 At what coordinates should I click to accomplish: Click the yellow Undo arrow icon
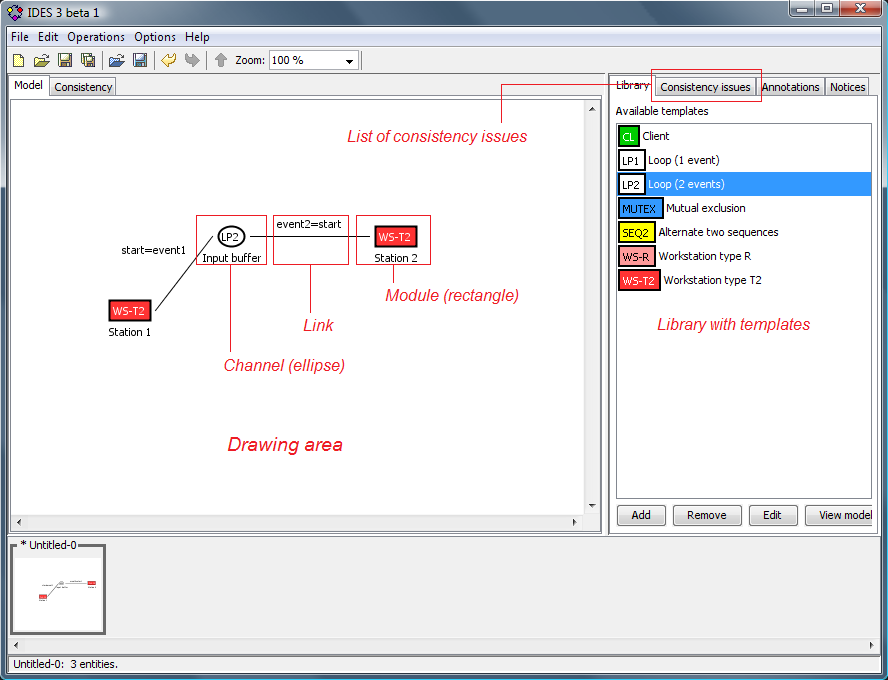point(168,61)
